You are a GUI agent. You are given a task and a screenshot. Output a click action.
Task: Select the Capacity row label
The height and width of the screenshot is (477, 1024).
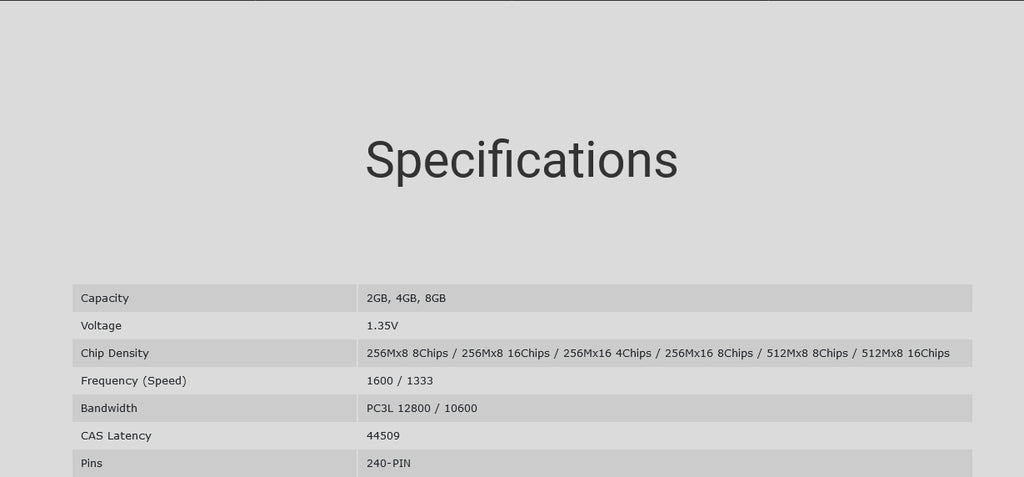[x=104, y=298]
